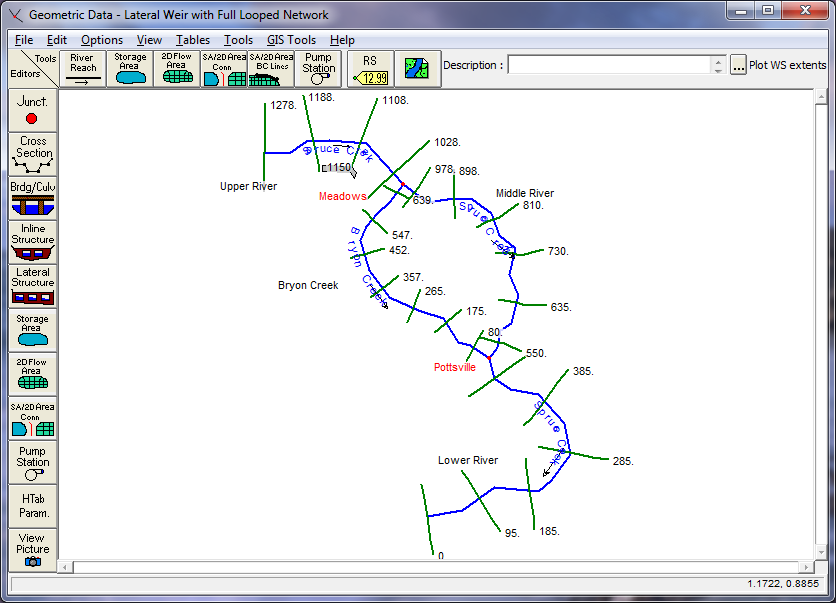Open the View Picture editor
This screenshot has height=603, width=836.
pos(32,549)
